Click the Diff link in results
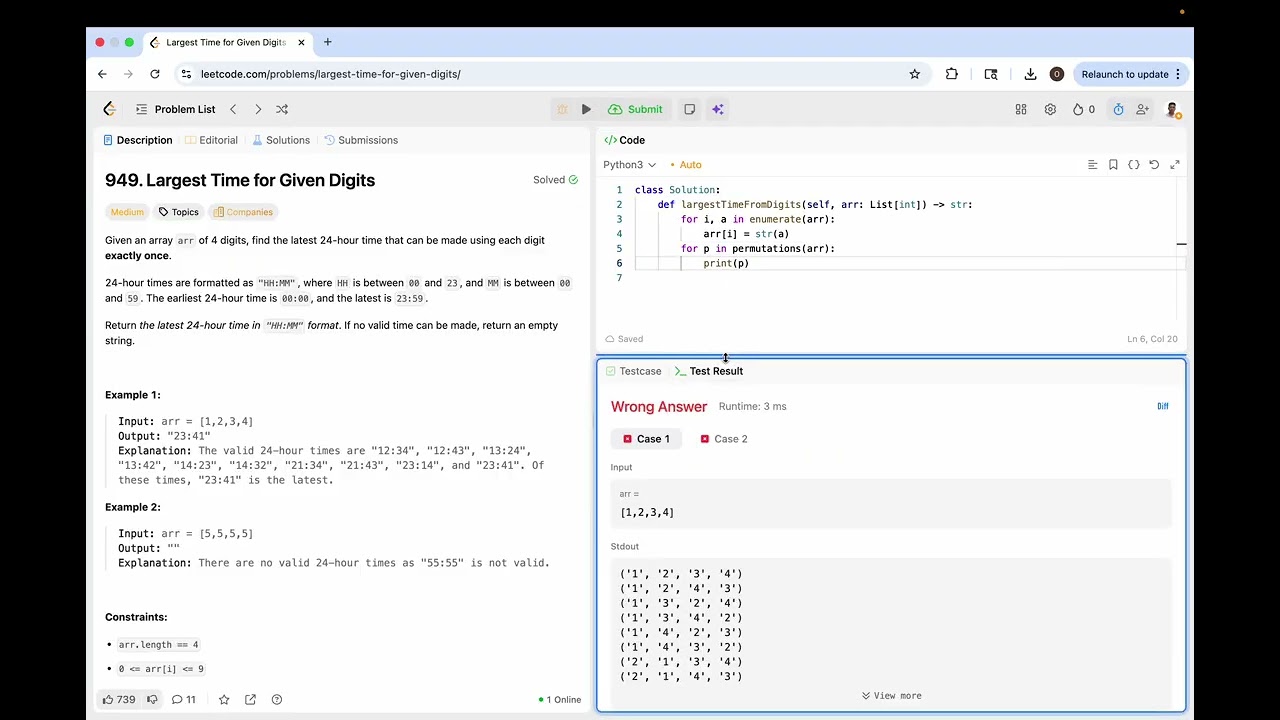Image resolution: width=1280 pixels, height=720 pixels. [x=1163, y=406]
